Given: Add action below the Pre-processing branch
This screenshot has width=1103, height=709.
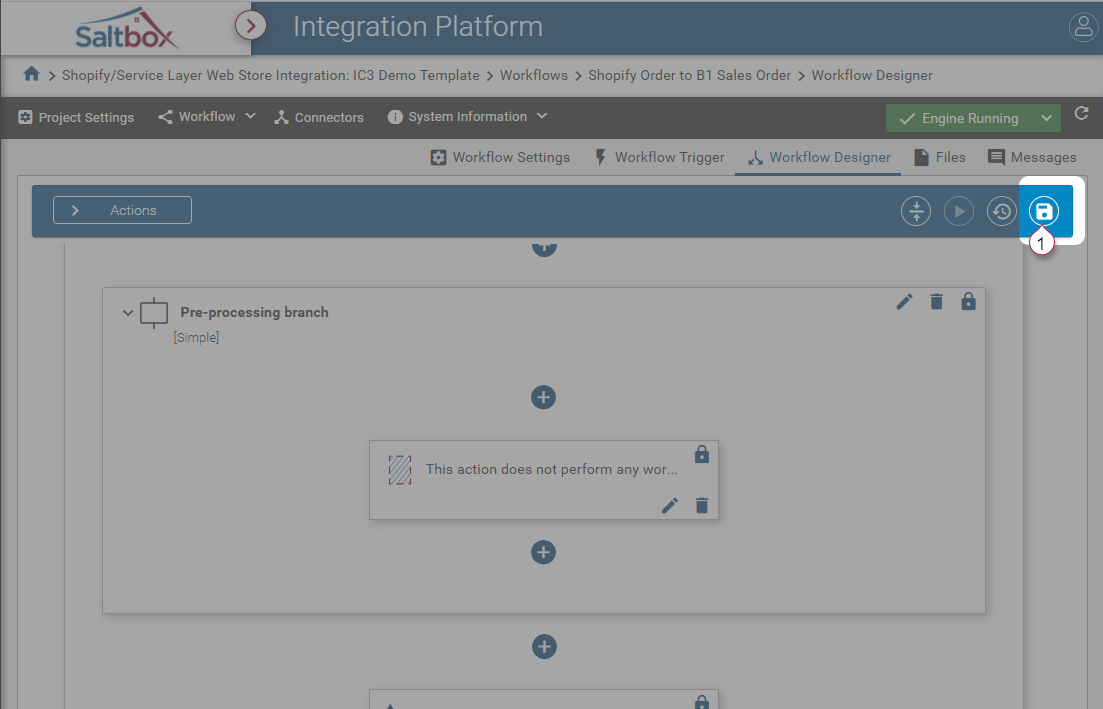Looking at the screenshot, I should pyautogui.click(x=544, y=646).
